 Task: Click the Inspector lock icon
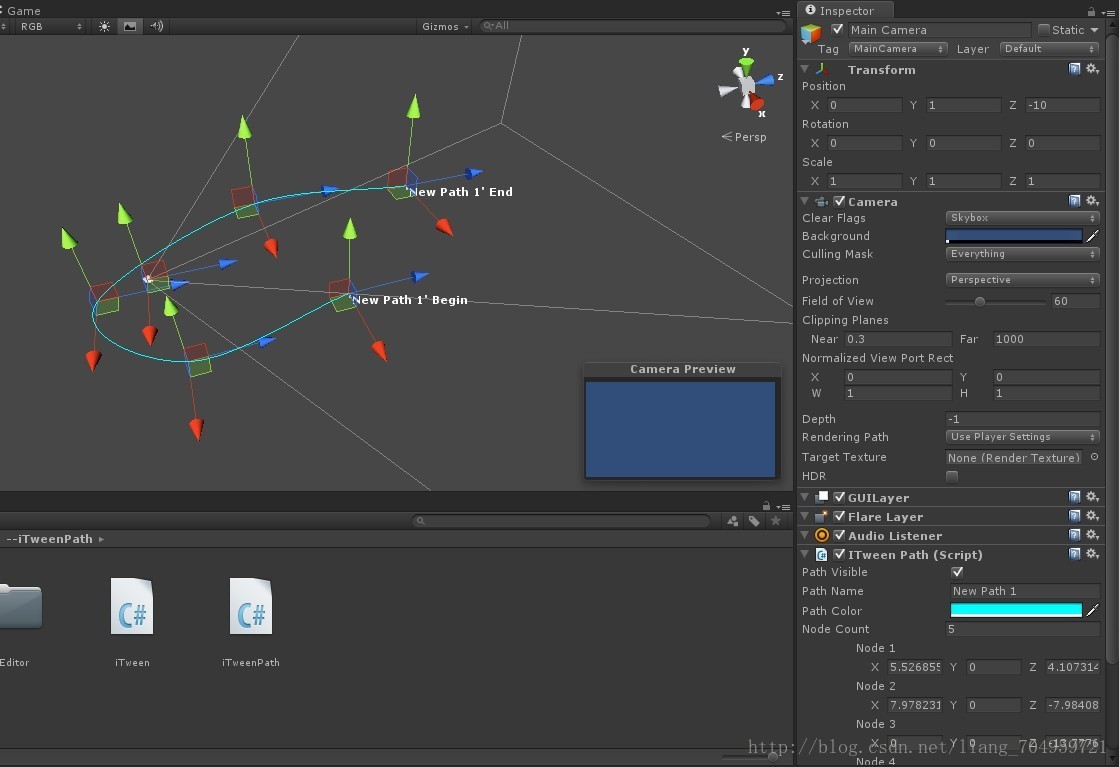click(1091, 11)
